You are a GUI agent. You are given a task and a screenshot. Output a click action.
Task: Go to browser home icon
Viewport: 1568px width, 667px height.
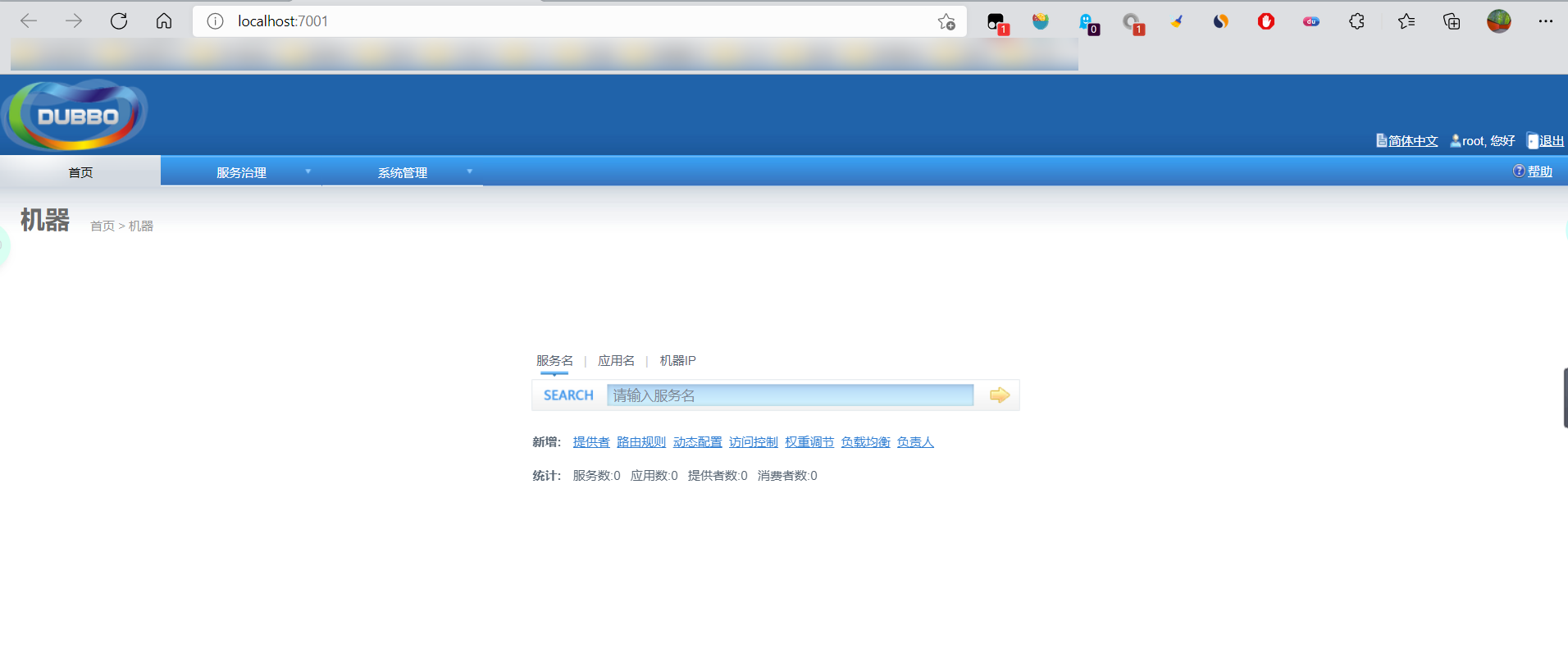[164, 21]
